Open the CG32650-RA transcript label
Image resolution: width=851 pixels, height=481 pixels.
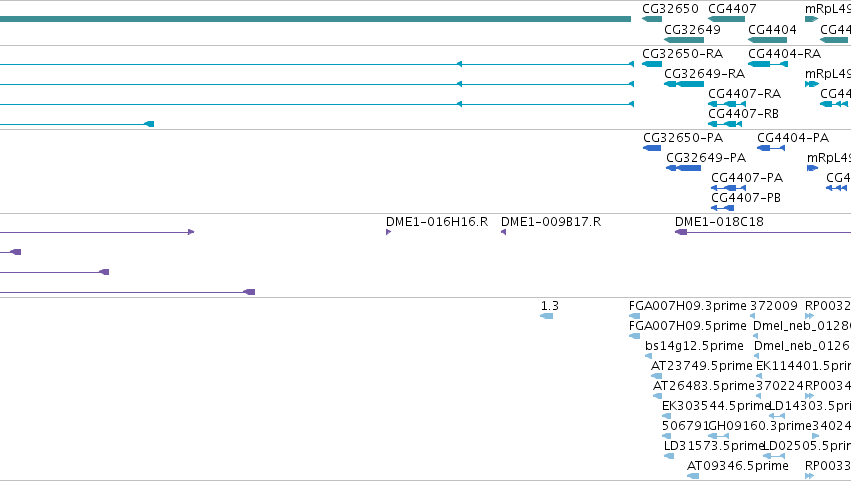coord(683,54)
